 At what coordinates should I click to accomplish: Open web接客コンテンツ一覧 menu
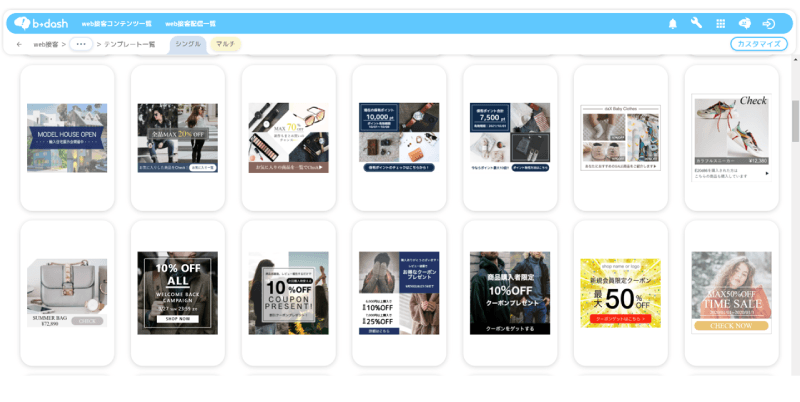[x=117, y=23]
